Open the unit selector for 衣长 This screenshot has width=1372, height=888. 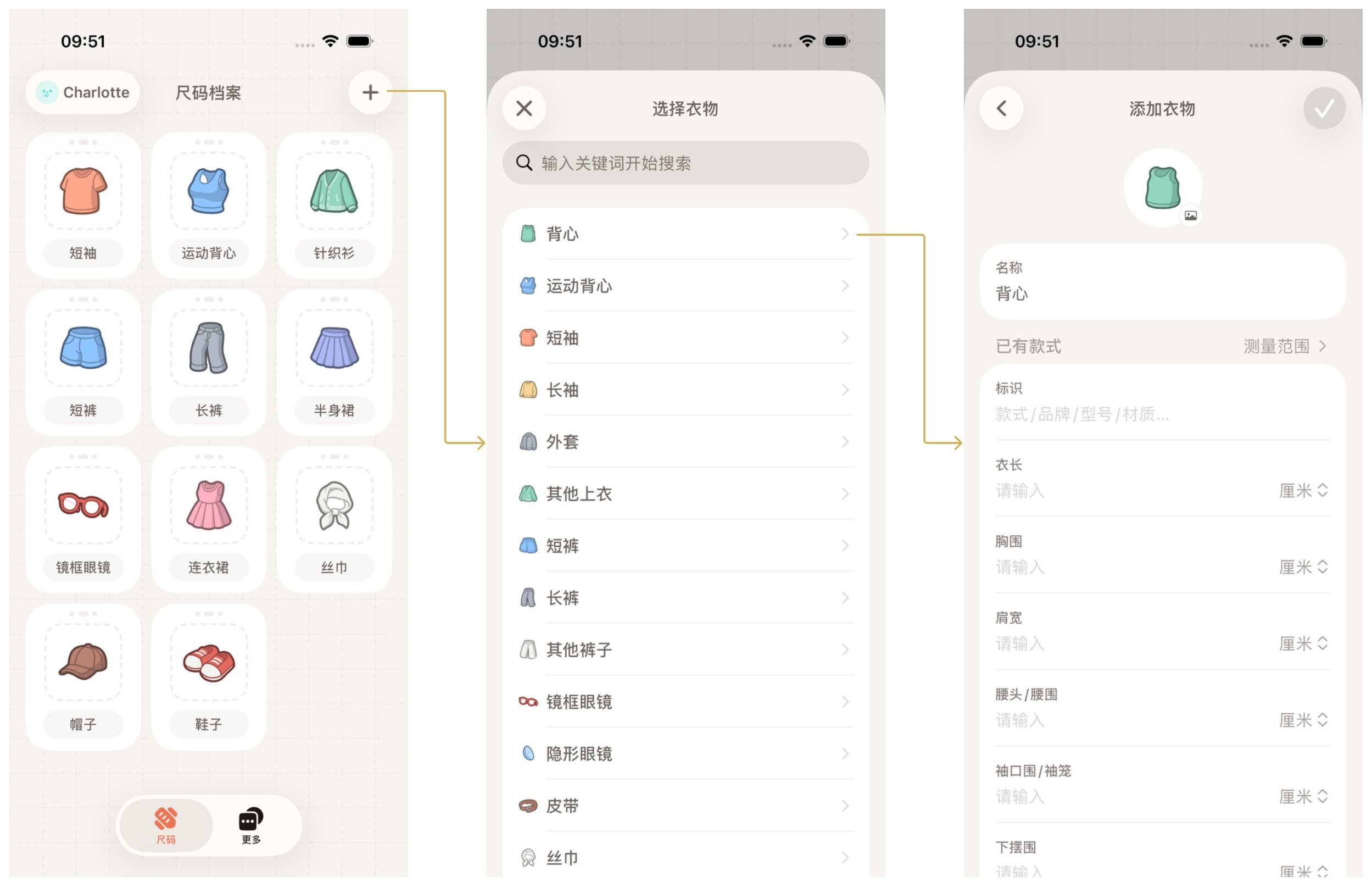[1303, 491]
